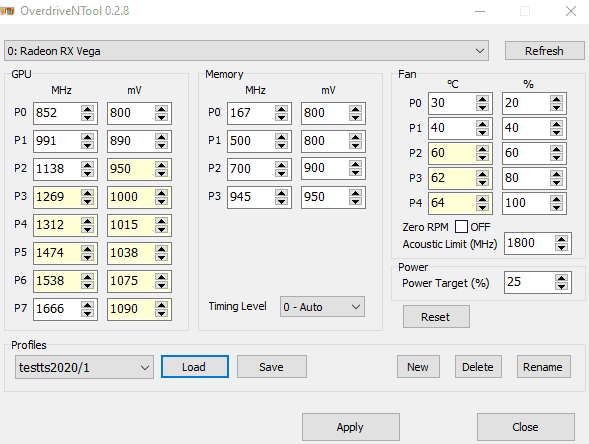Close the OverdriveNTool window via X

click(x=571, y=11)
